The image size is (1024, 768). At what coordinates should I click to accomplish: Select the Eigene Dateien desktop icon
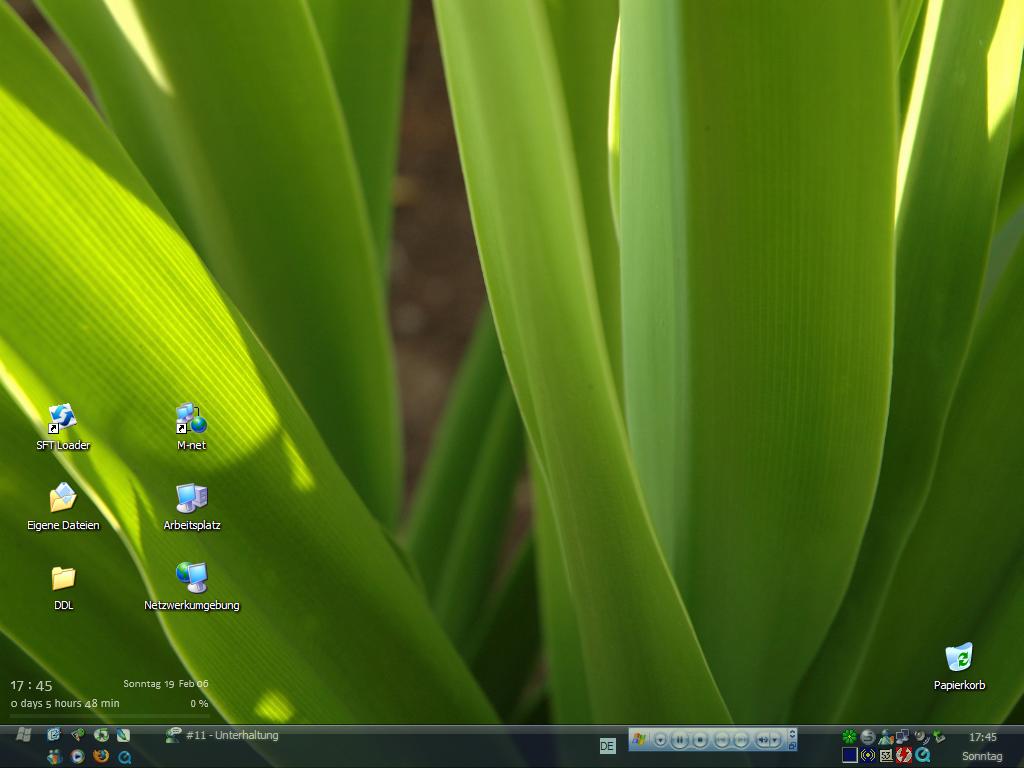63,507
